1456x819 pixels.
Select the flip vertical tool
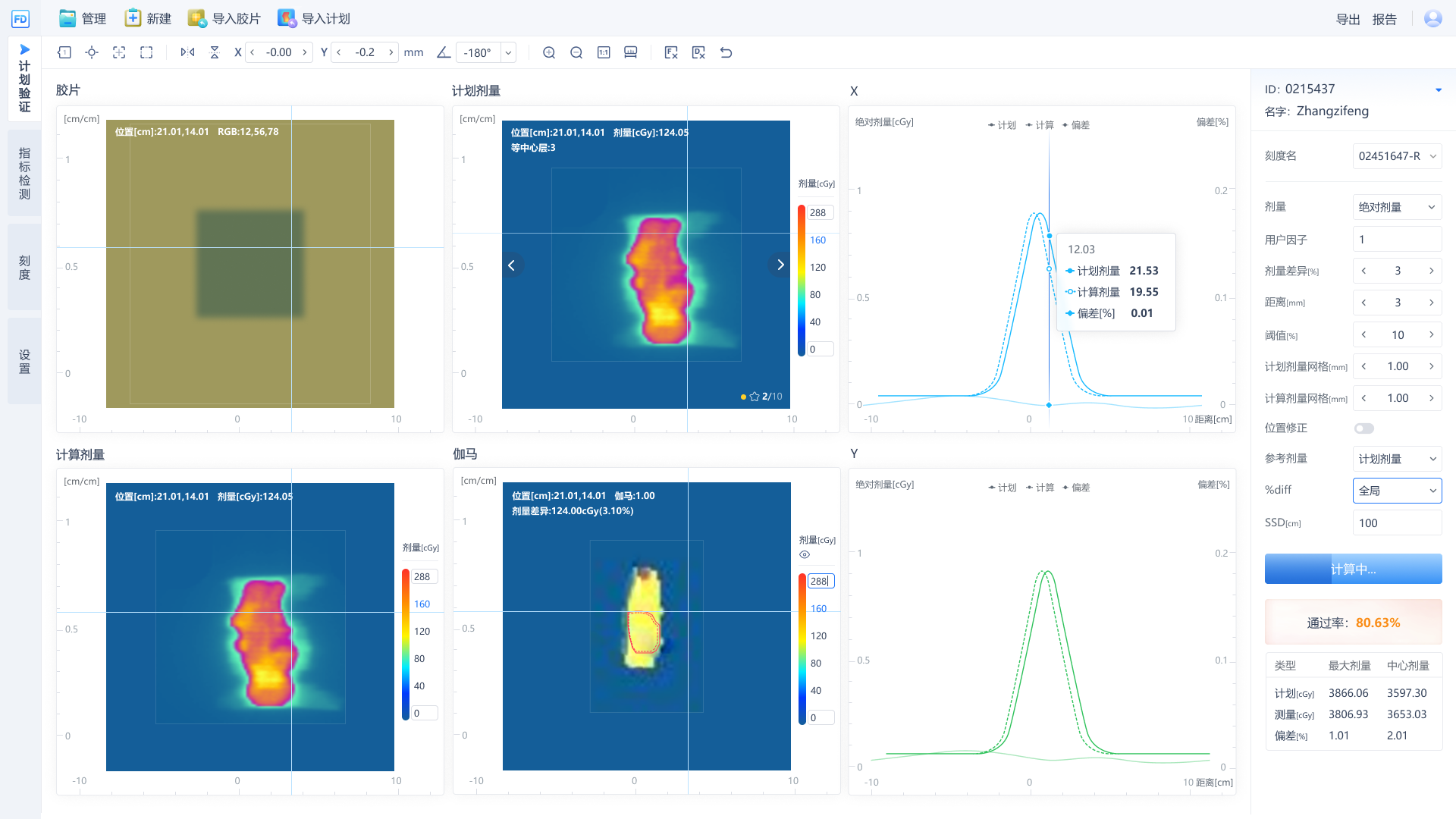[215, 52]
